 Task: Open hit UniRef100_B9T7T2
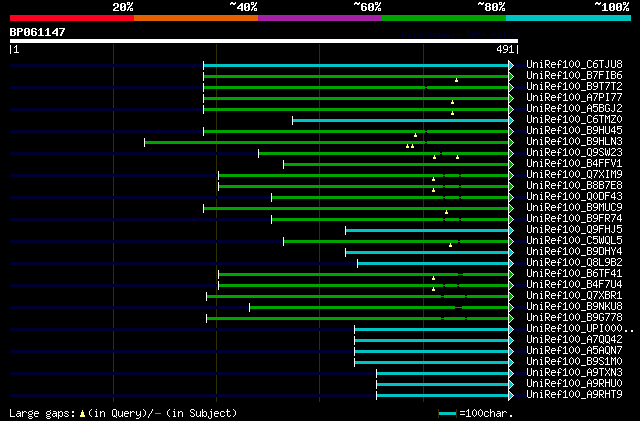(x=574, y=87)
